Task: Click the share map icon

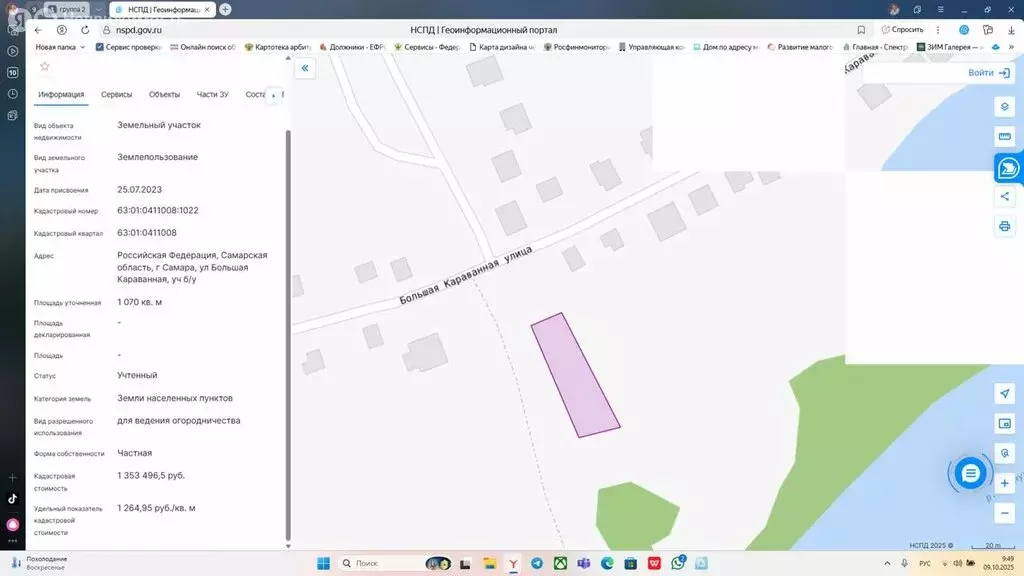Action: [x=1005, y=196]
